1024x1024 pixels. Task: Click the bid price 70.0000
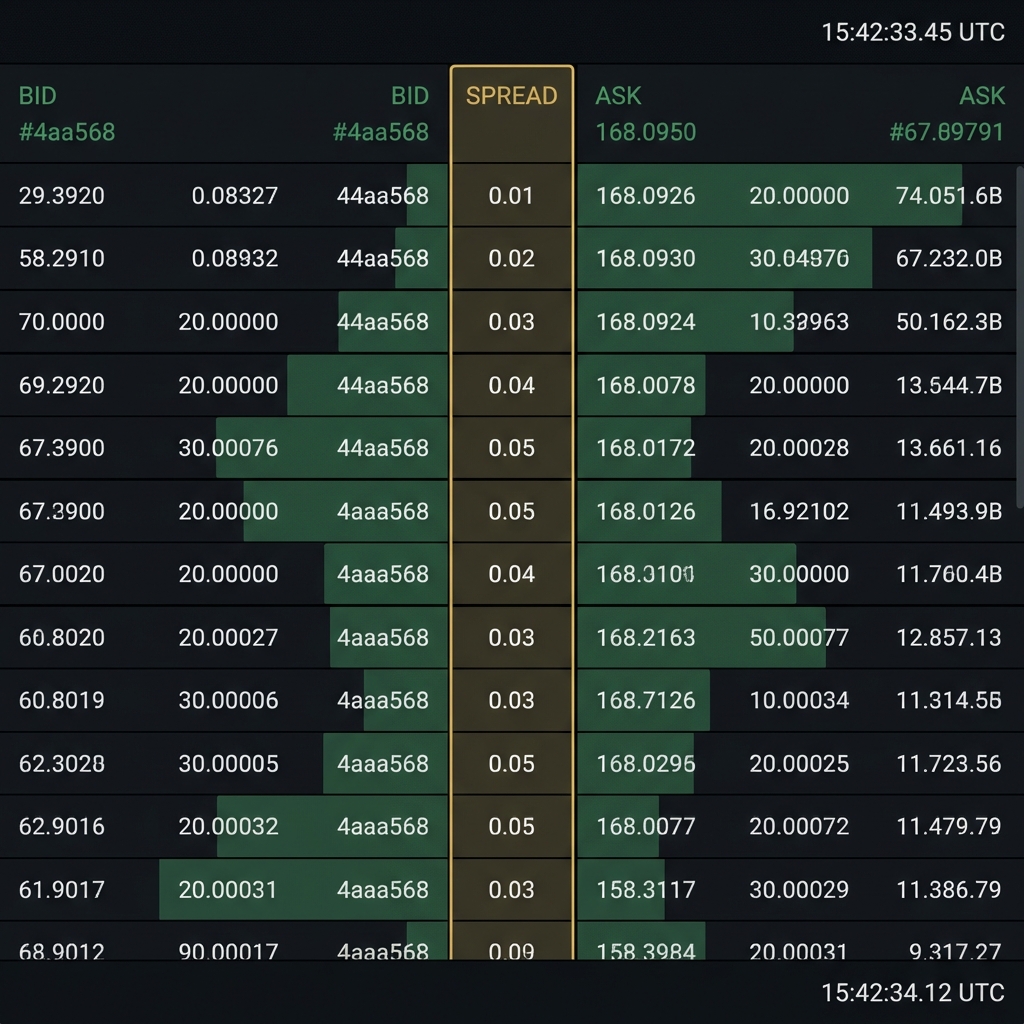click(60, 322)
